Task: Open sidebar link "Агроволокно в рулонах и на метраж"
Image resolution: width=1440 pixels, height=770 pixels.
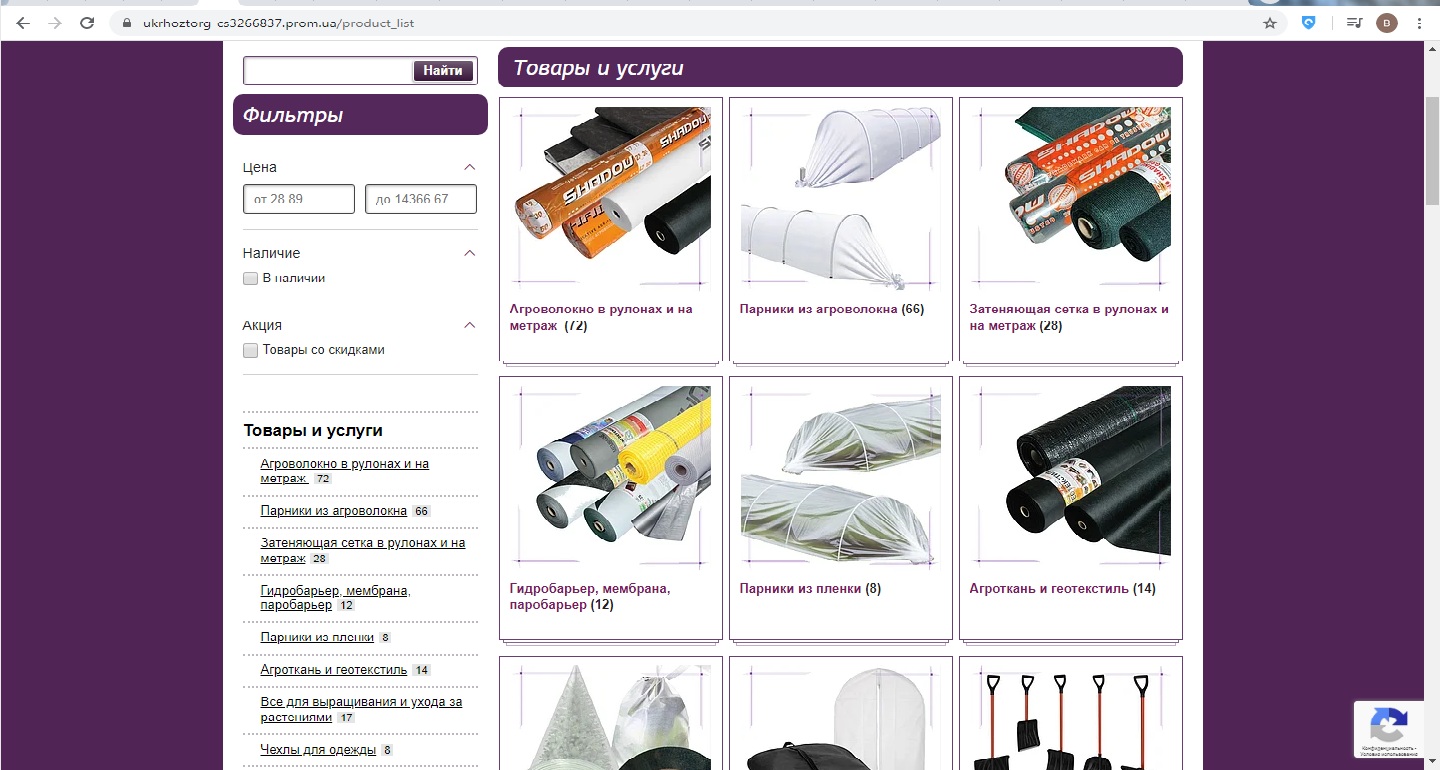Action: (344, 471)
